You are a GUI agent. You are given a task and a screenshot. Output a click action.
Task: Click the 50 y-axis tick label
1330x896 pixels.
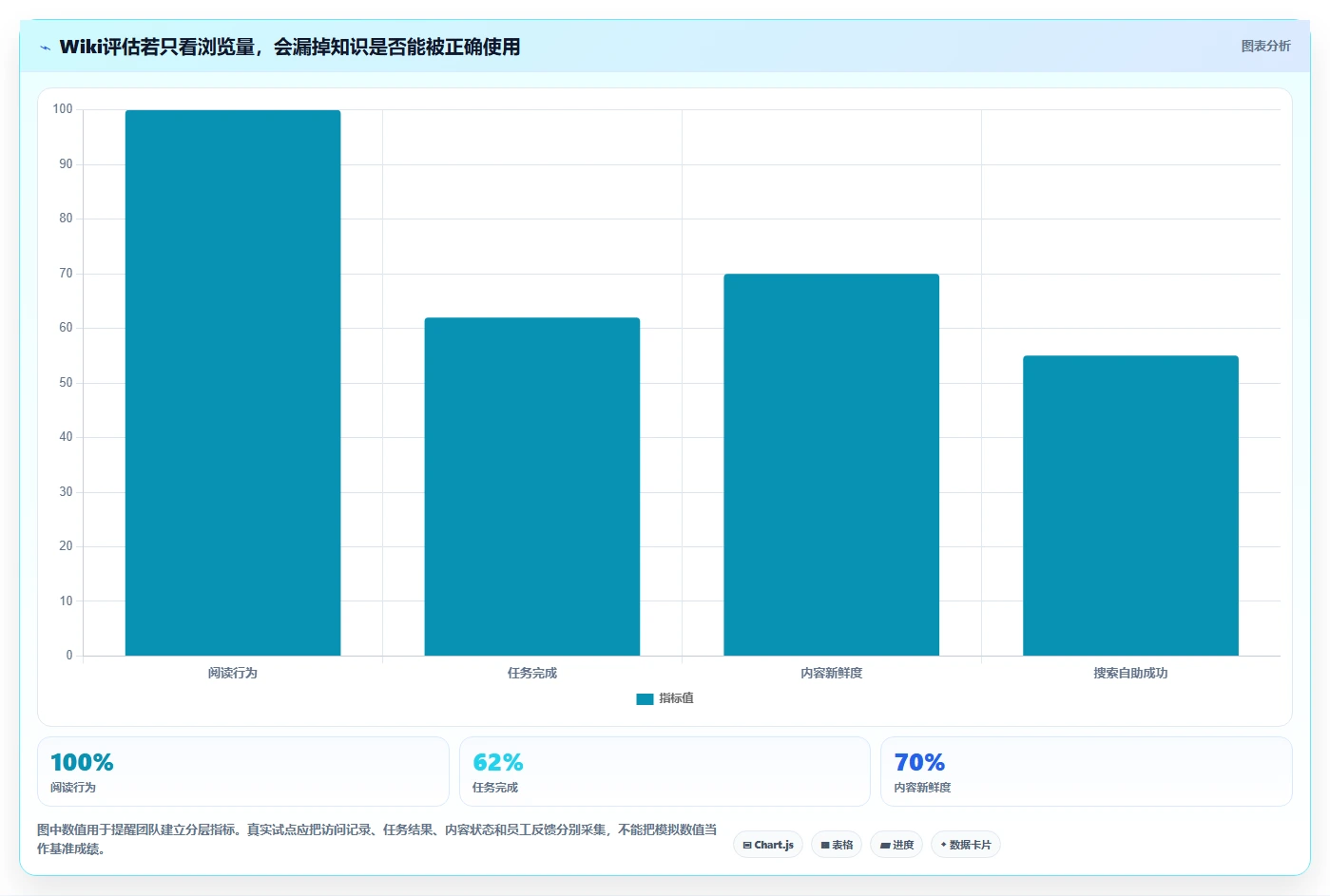(x=66, y=383)
